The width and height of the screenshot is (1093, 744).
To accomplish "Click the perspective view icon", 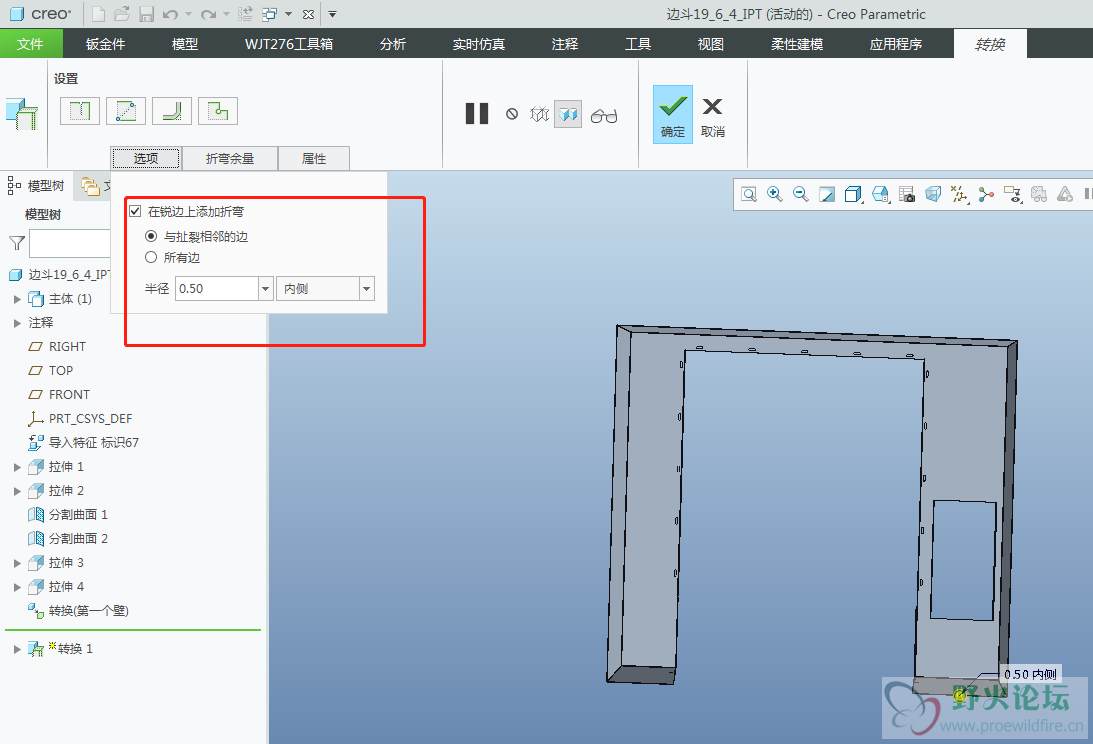I will [933, 194].
